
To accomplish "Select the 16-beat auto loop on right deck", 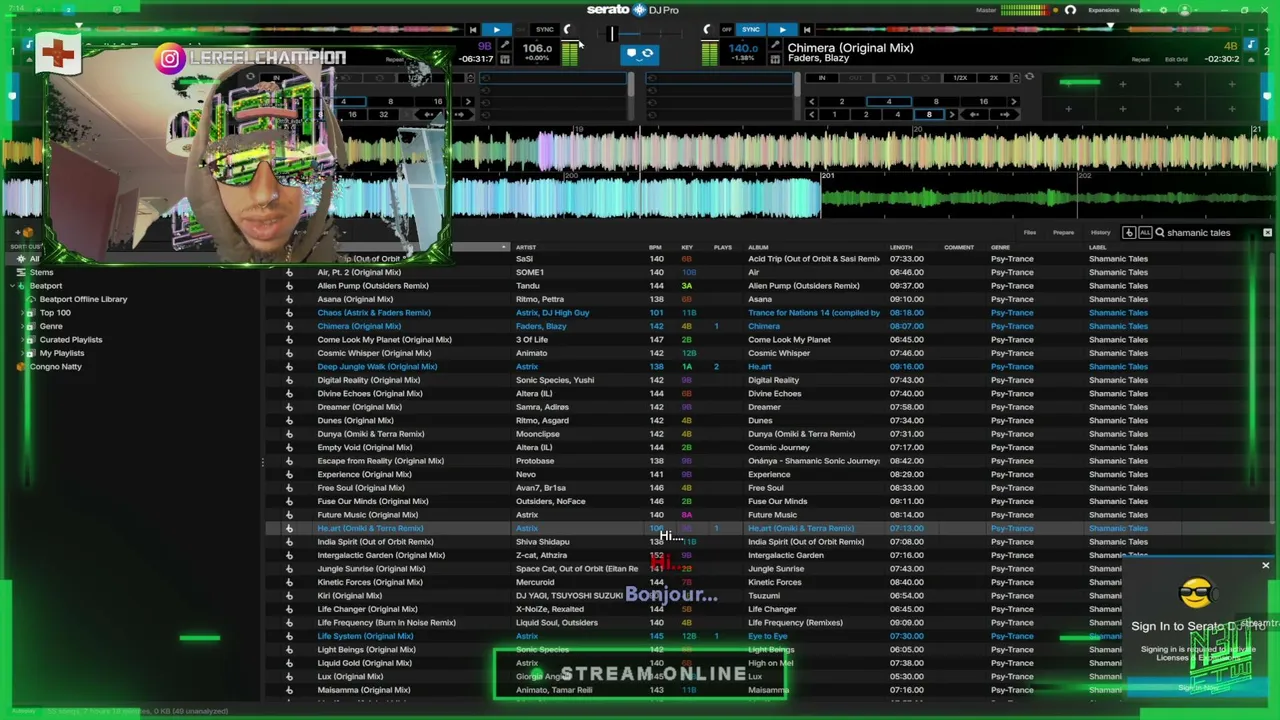I will pyautogui.click(x=983, y=102).
